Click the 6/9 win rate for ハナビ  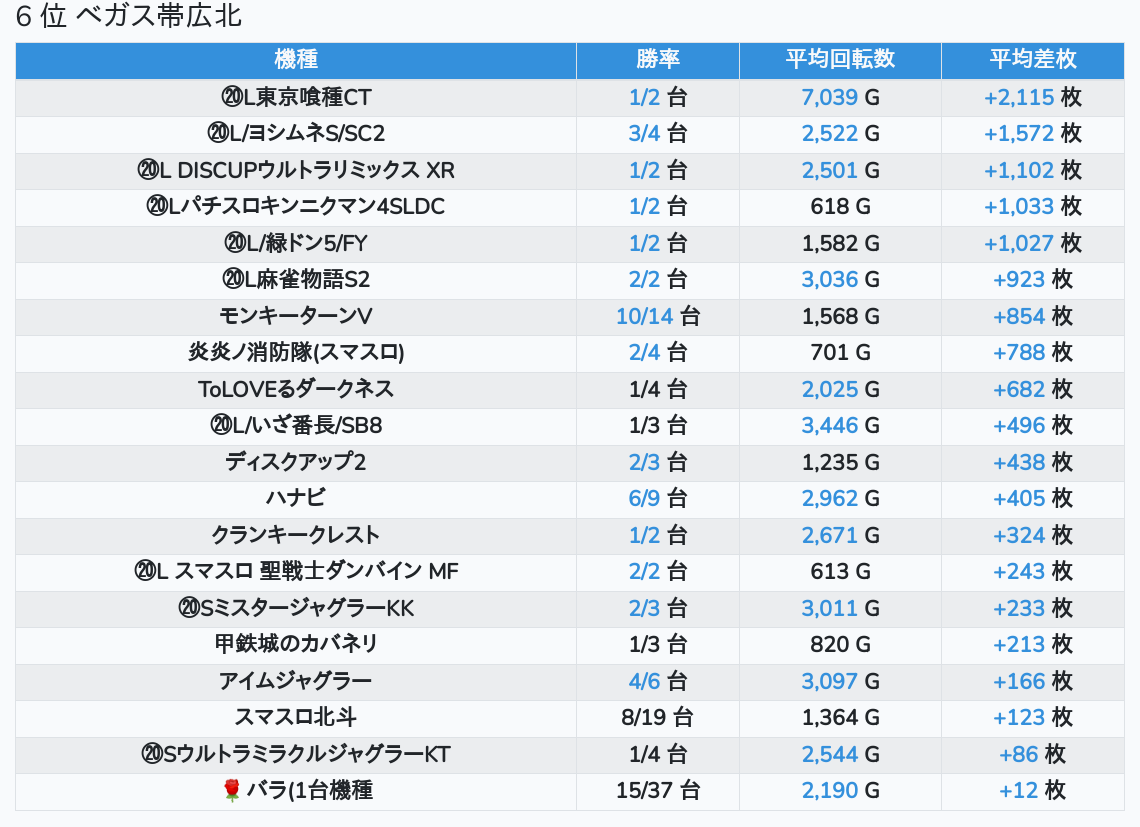pos(644,498)
